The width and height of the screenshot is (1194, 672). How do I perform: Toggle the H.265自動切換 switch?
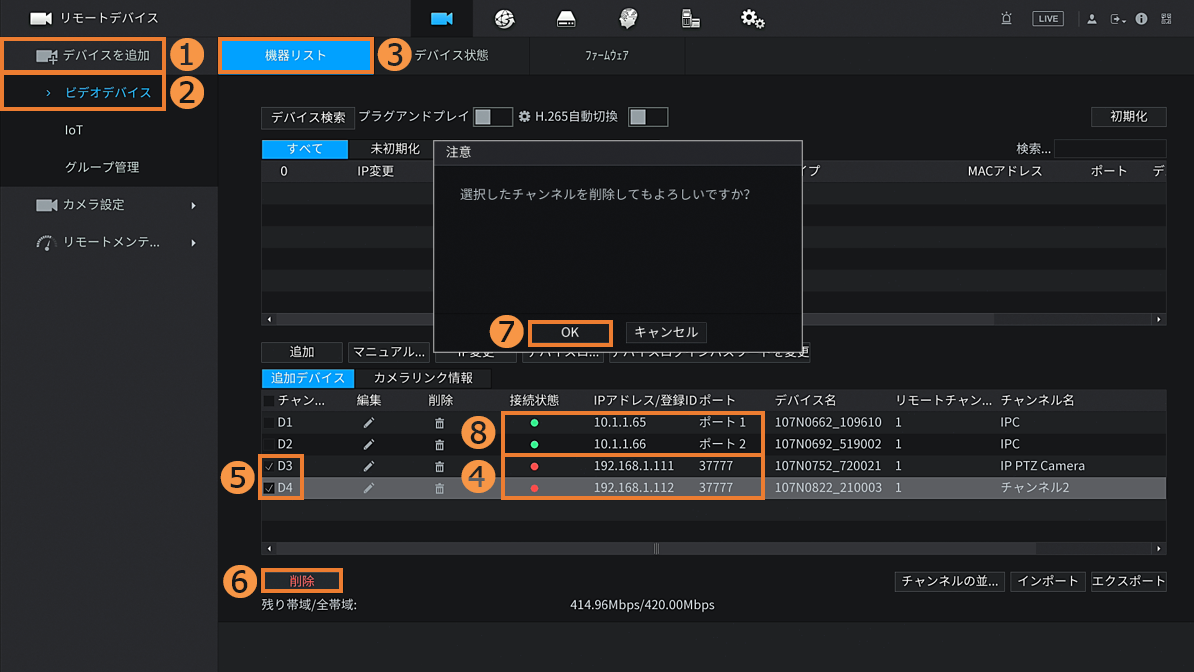pos(647,117)
